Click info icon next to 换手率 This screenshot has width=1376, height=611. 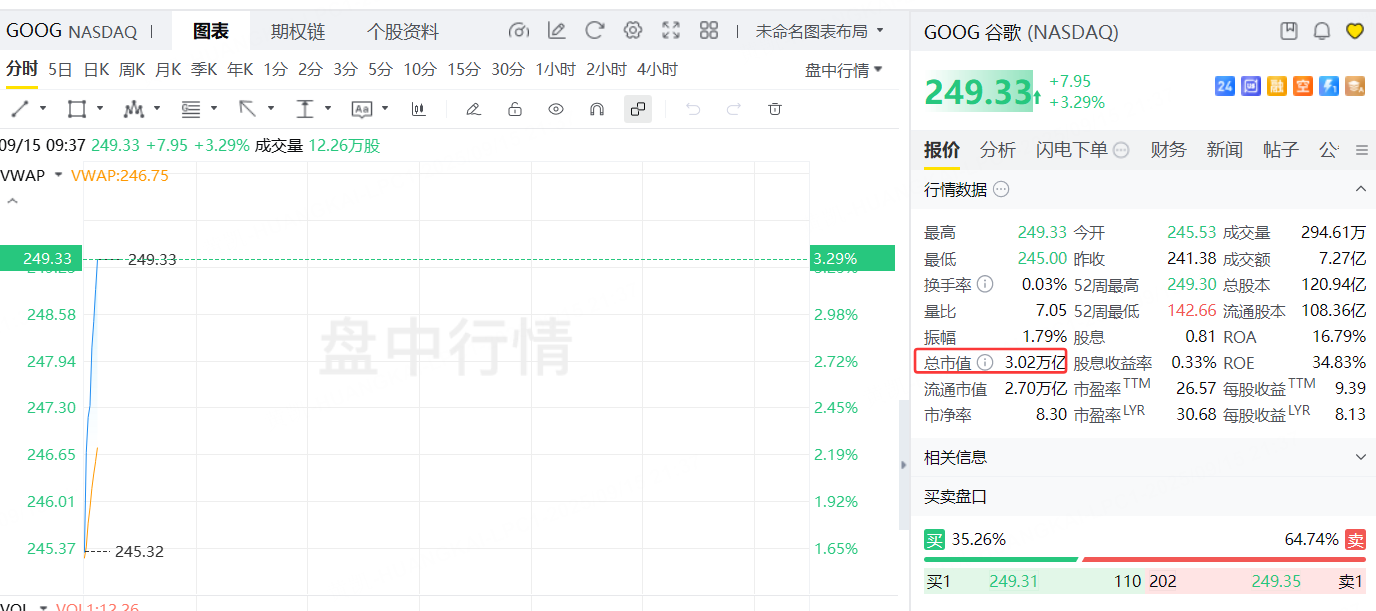click(x=985, y=284)
